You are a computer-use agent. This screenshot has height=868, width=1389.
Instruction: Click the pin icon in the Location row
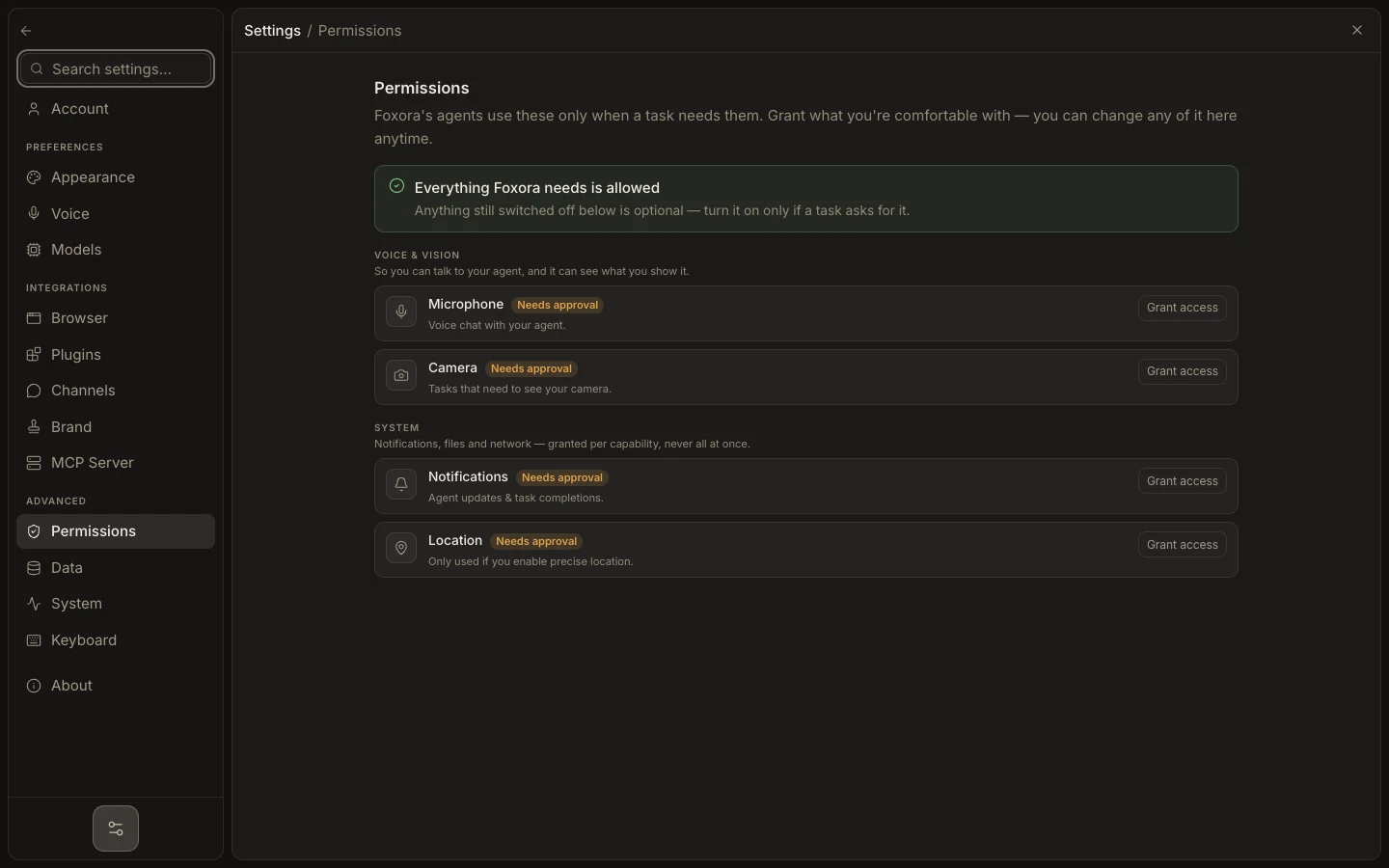401,548
